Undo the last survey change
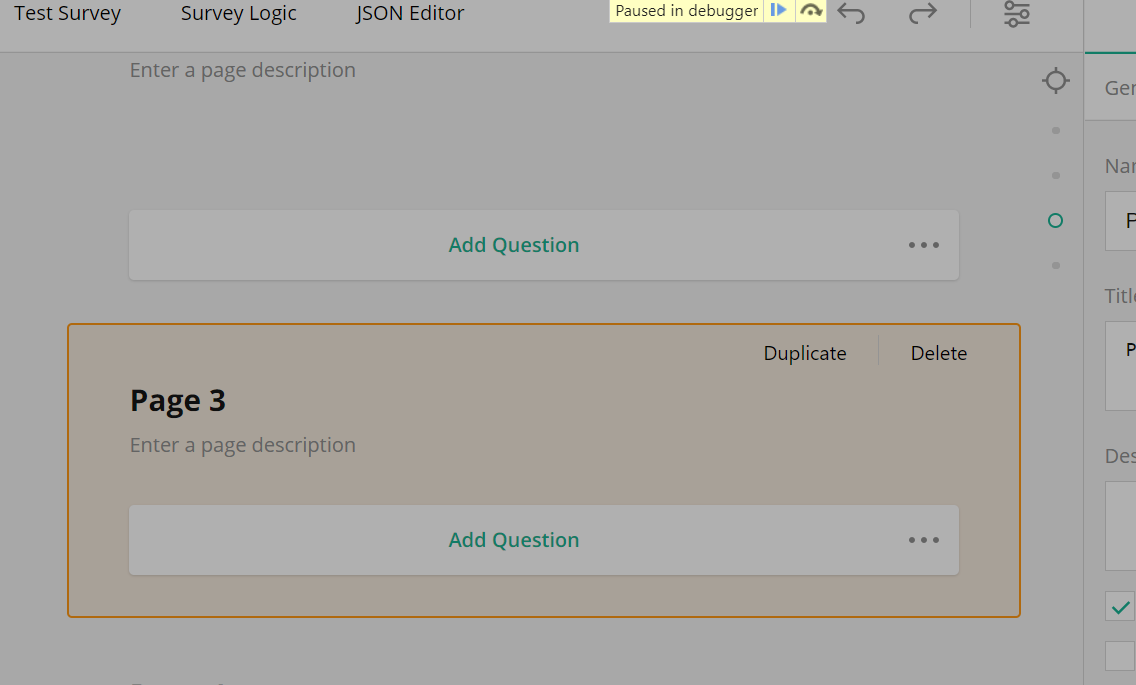Screen dimensions: 1136x685 point(851,15)
